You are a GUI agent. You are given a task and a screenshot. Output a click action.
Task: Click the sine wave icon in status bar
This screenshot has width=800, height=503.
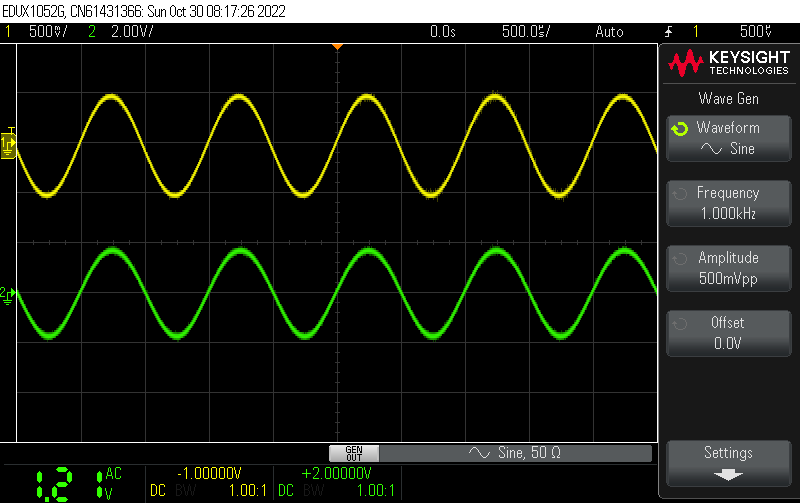[479, 453]
